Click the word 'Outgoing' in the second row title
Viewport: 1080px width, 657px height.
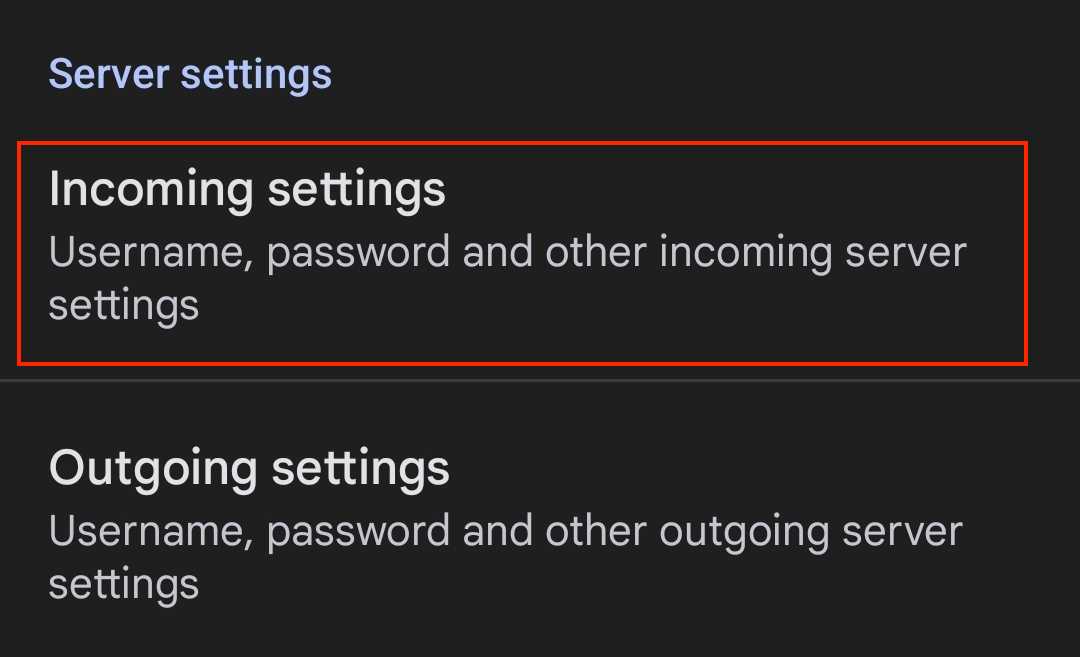point(153,470)
